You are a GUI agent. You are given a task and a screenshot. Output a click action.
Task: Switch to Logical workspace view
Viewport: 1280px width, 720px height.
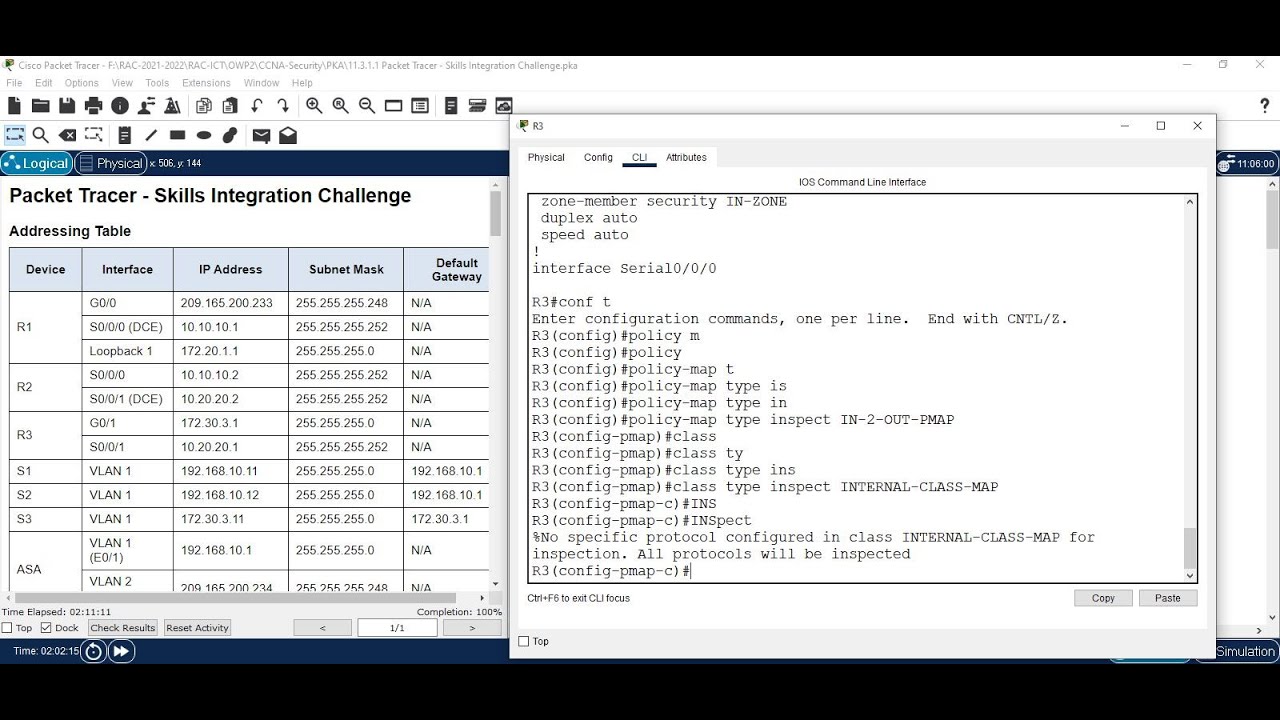[x=37, y=163]
